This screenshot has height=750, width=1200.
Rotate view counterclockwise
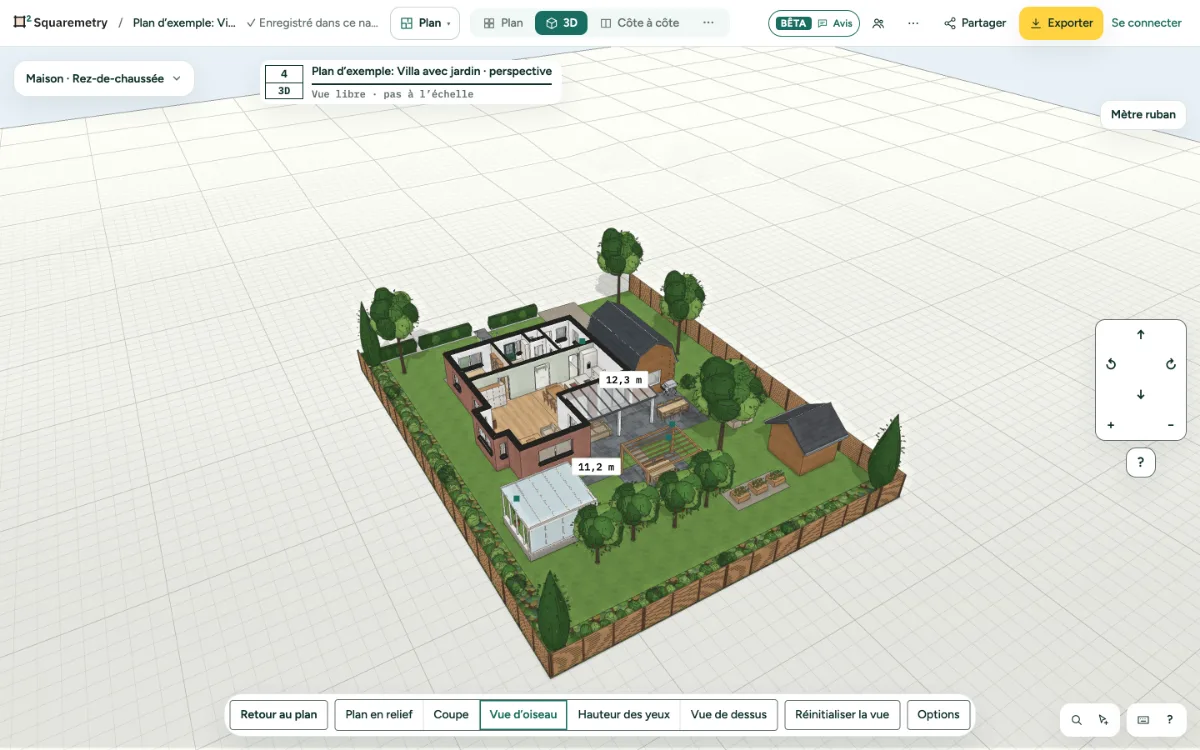coord(1111,365)
